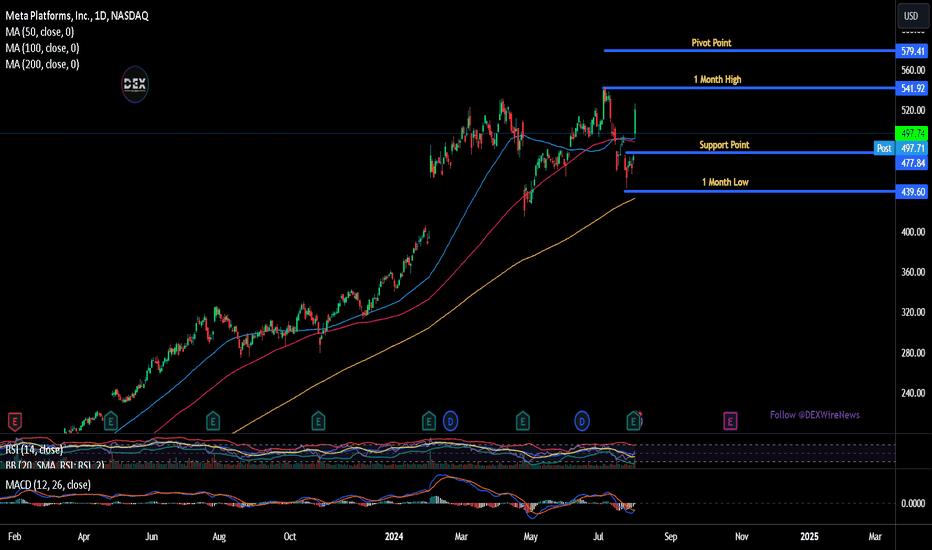Click the 320.00 price axis value
Screen dimensions: 932x550
click(x=913, y=312)
